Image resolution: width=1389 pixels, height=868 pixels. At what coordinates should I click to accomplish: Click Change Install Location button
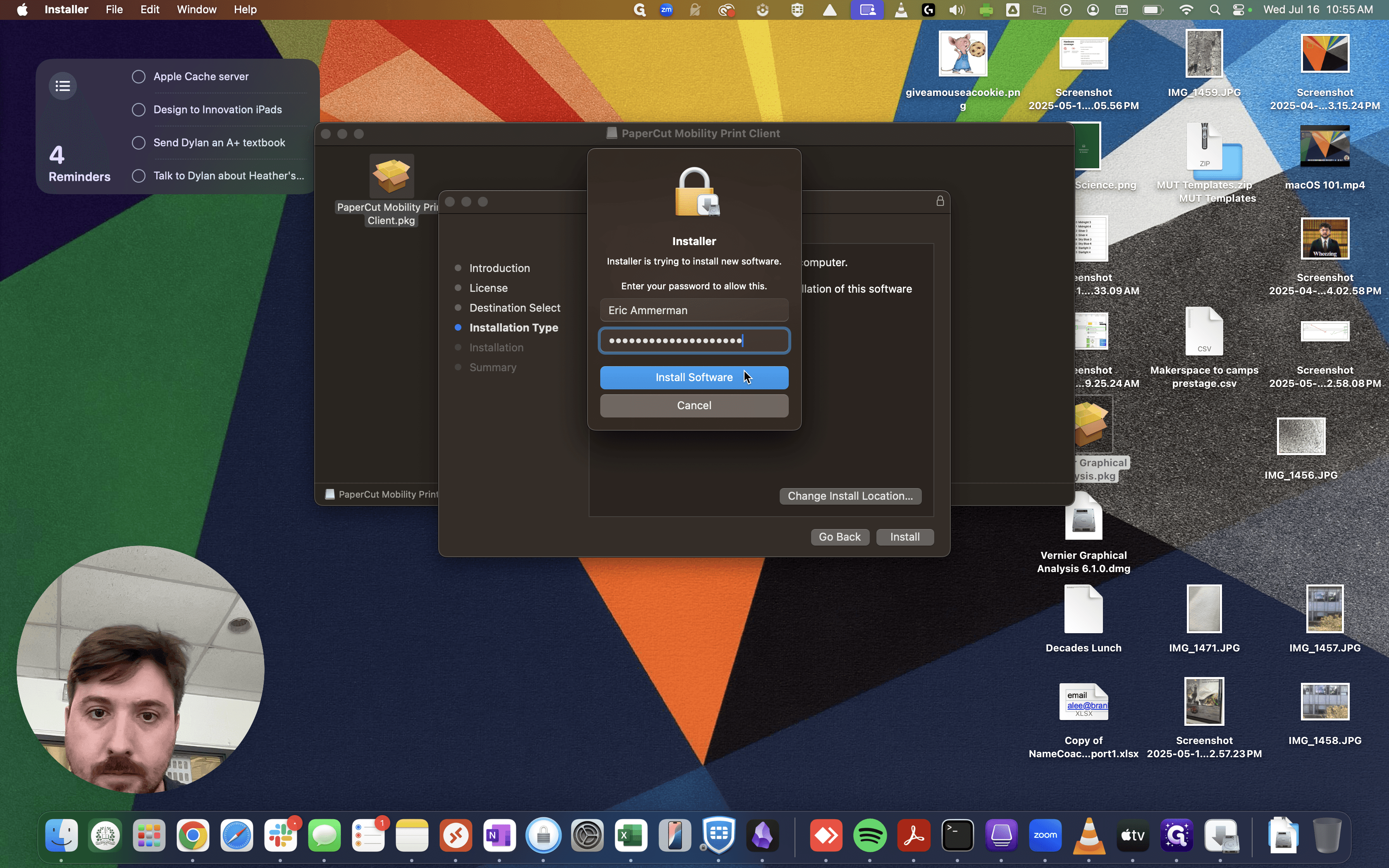point(850,496)
